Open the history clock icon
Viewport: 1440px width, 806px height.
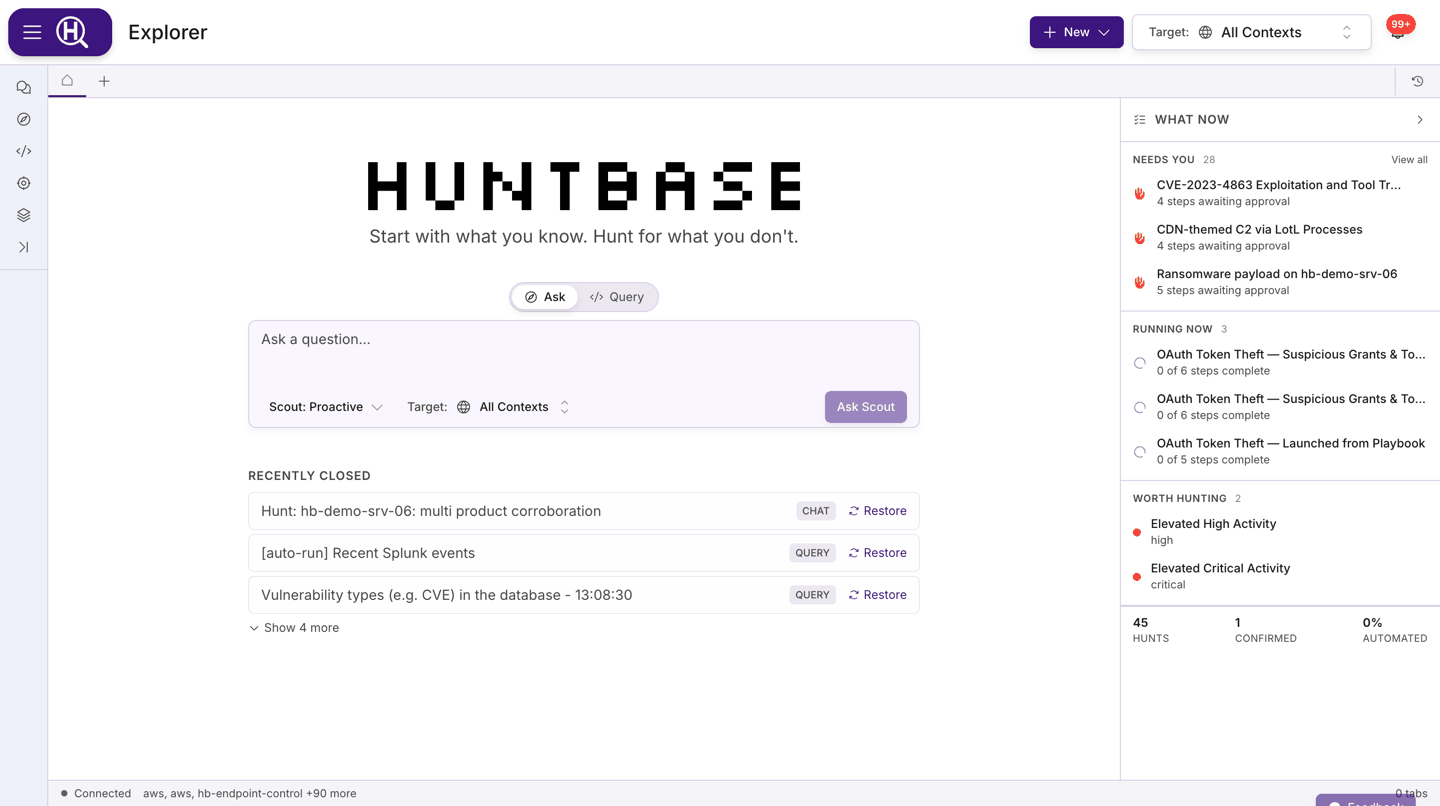(1417, 81)
